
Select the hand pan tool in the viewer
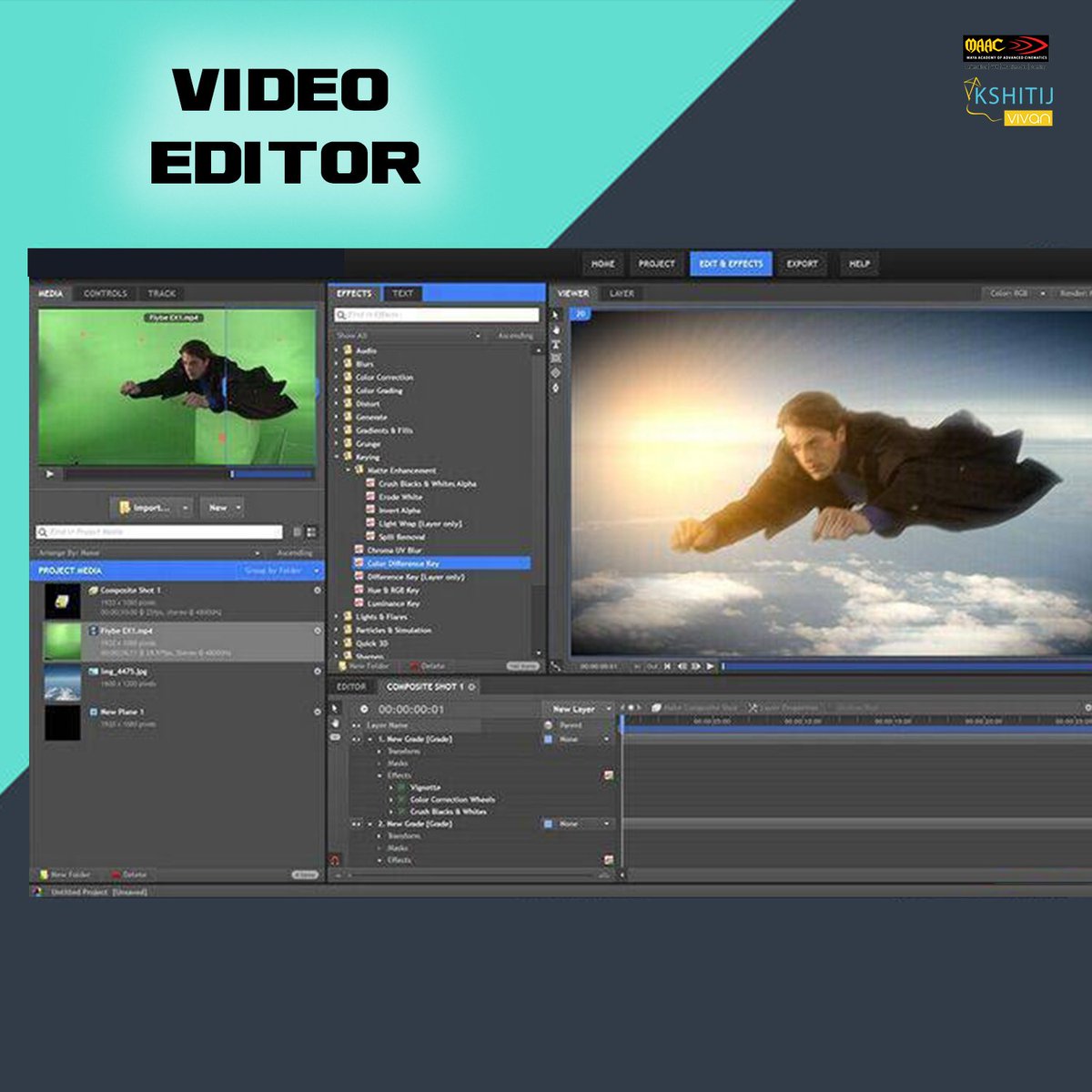[x=556, y=329]
